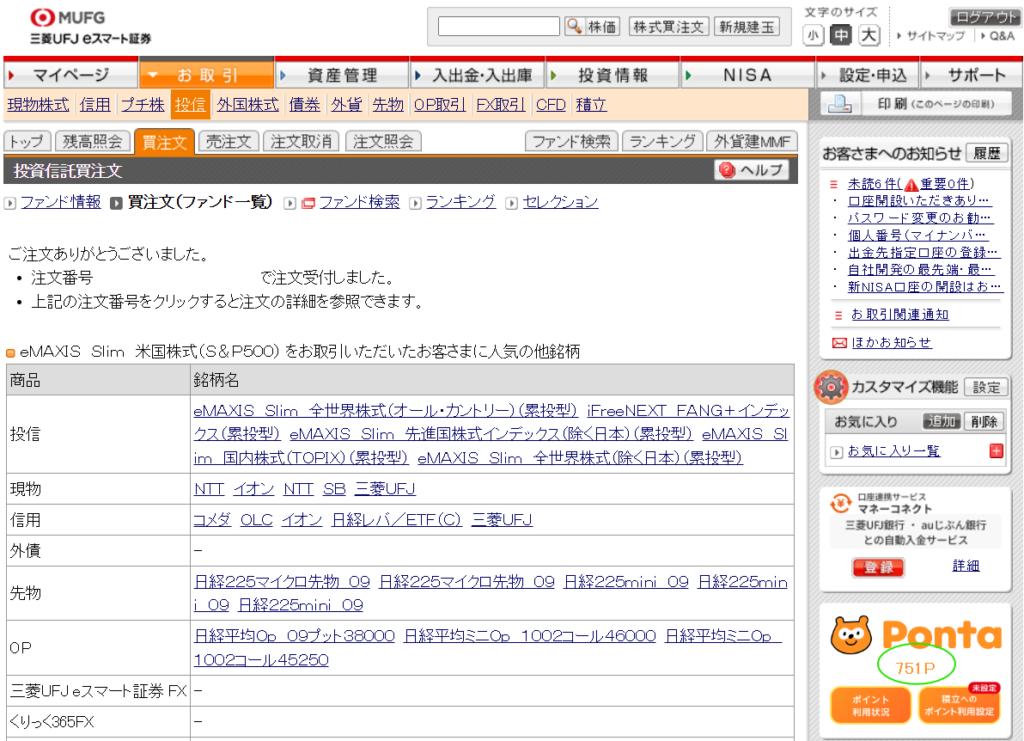Click the ポイント利用状況 orange button

coord(870,705)
